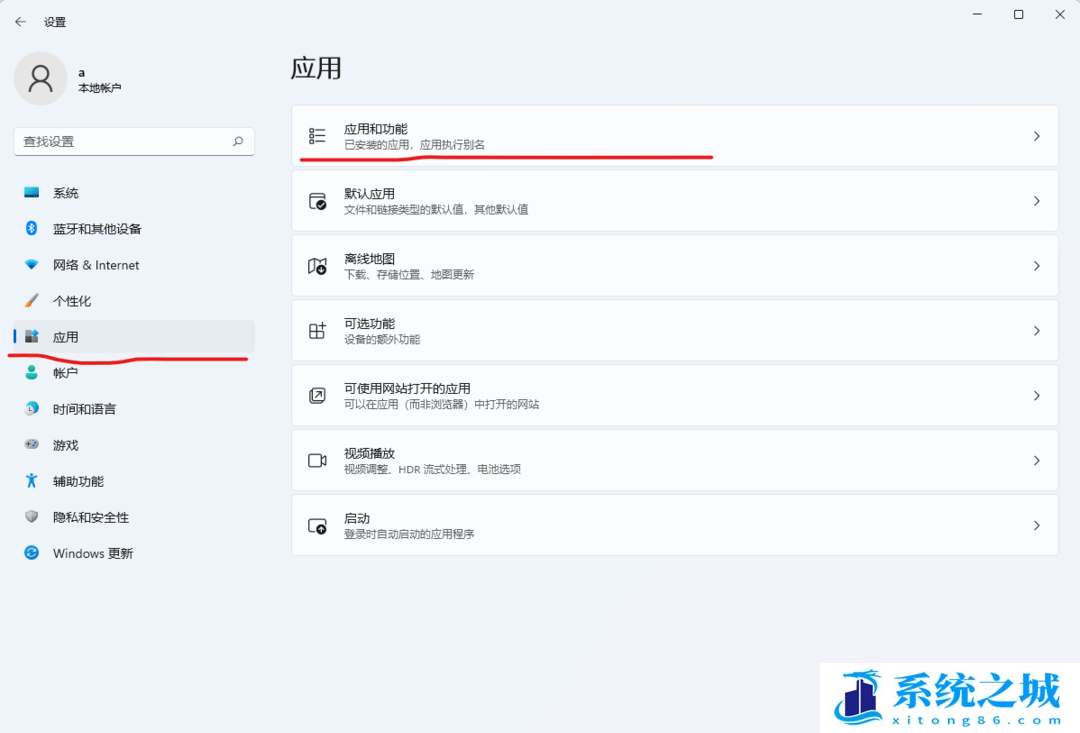Click the 隐私和安全性 shield icon

tap(32, 517)
